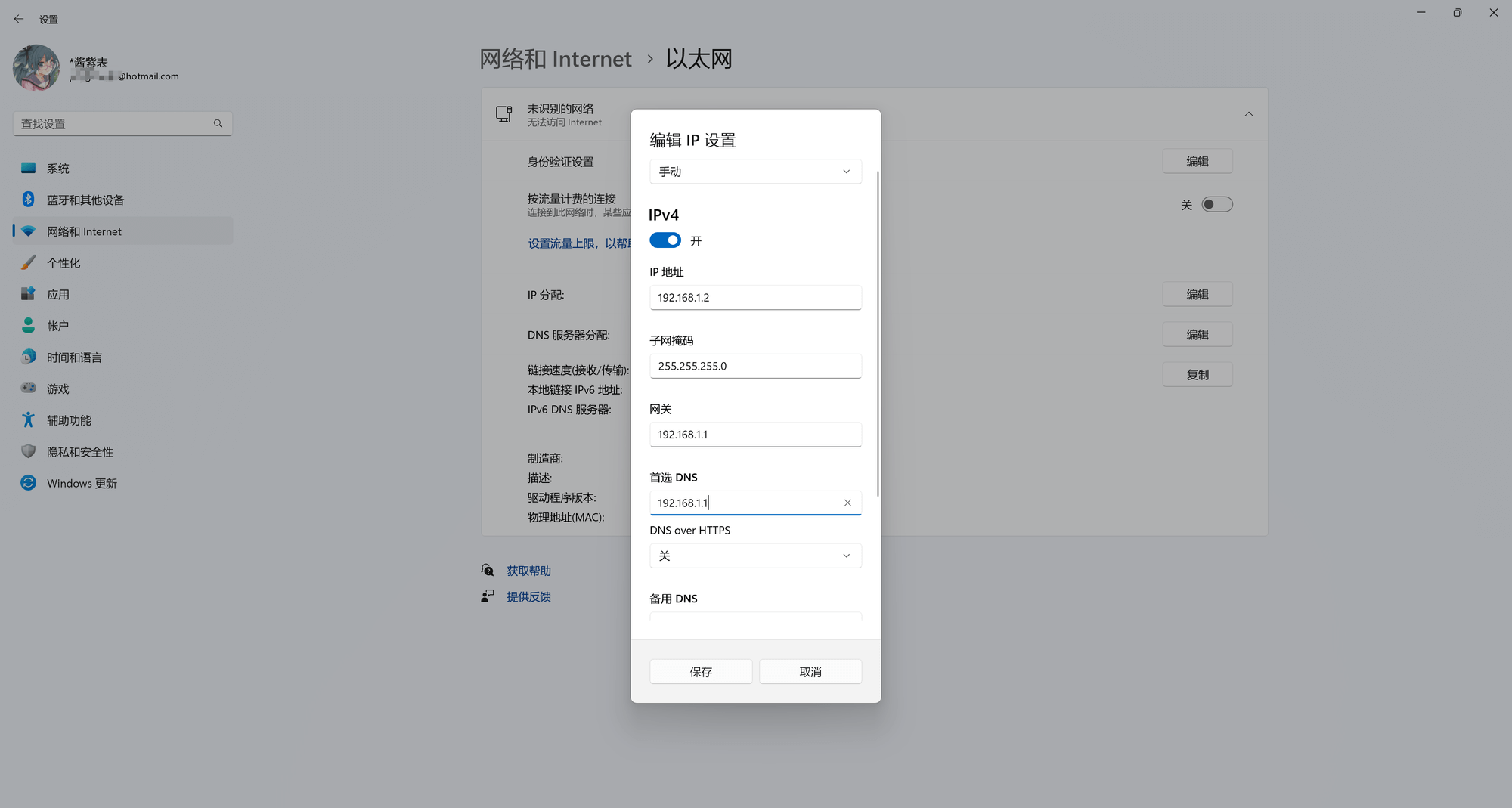The image size is (1512, 808).
Task: Open the 游戏 settings section
Action: [59, 389]
